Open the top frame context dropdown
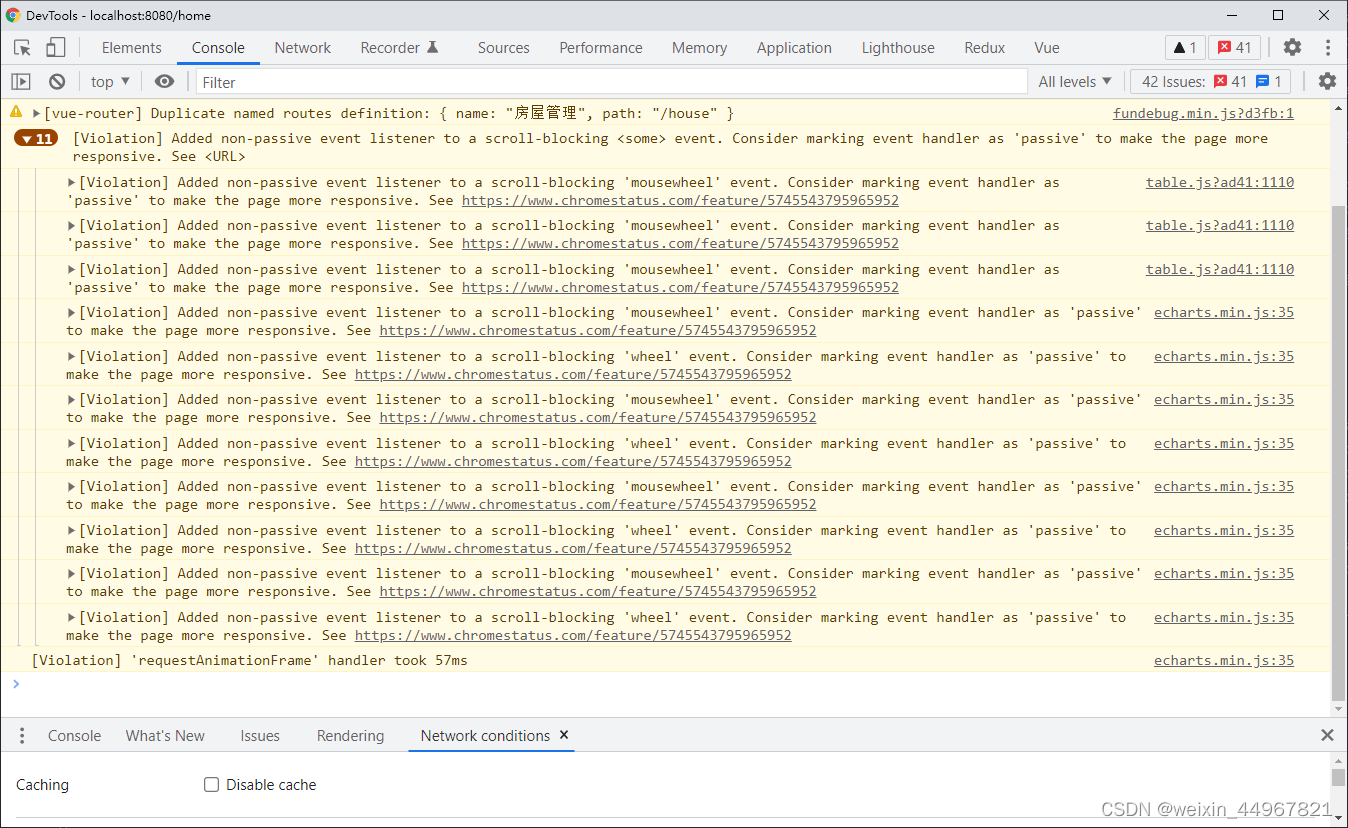Screen dimensions: 1348x828 (x=109, y=81)
